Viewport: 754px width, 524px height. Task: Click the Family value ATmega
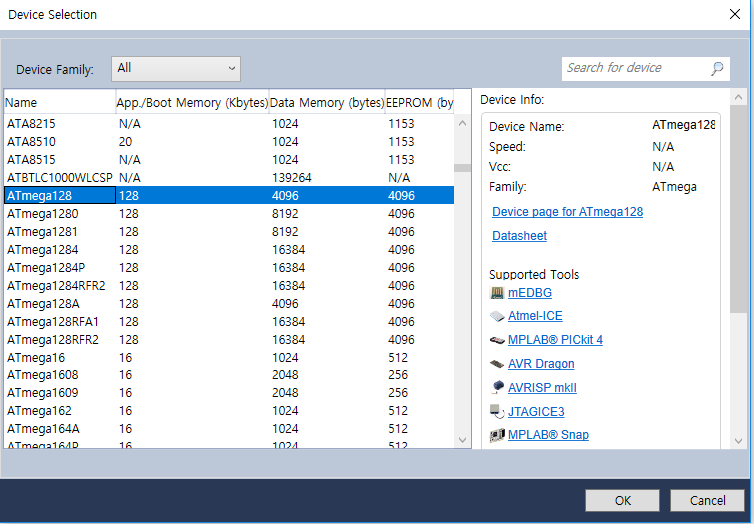click(674, 187)
